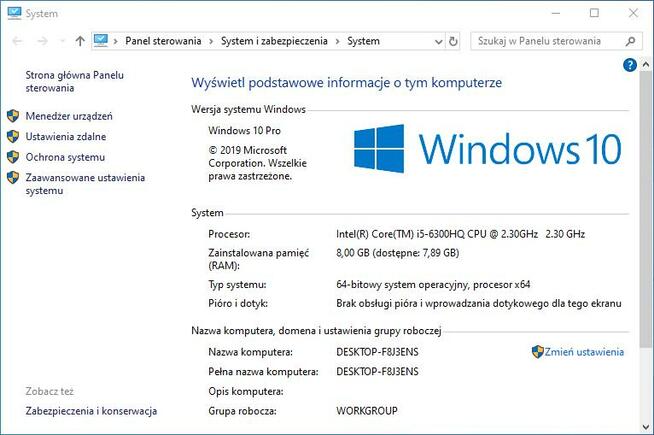Image resolution: width=654 pixels, height=435 pixels.
Task: Click the search magnifier icon
Action: pyautogui.click(x=631, y=41)
